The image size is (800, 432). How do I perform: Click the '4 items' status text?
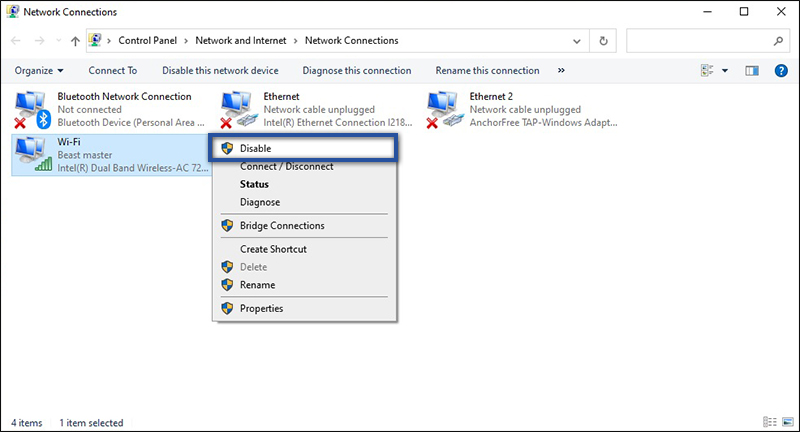pyautogui.click(x=27, y=423)
